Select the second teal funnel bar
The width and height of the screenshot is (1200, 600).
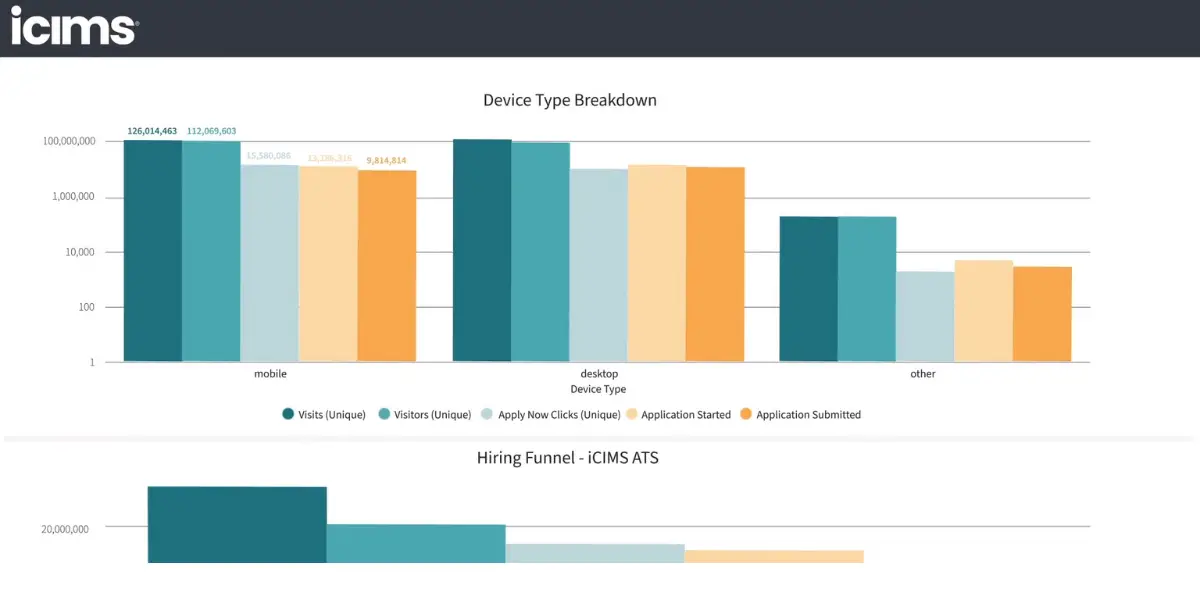pos(416,544)
